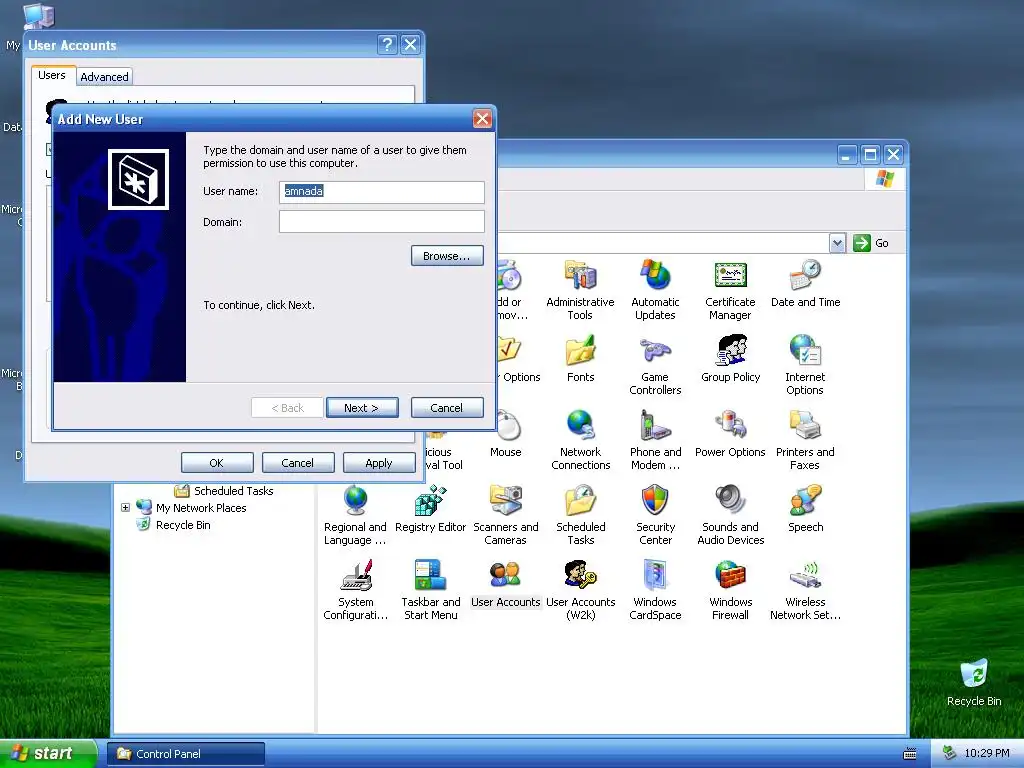Expand My Network Places tree node
The width and height of the screenshot is (1024, 768).
click(x=125, y=507)
